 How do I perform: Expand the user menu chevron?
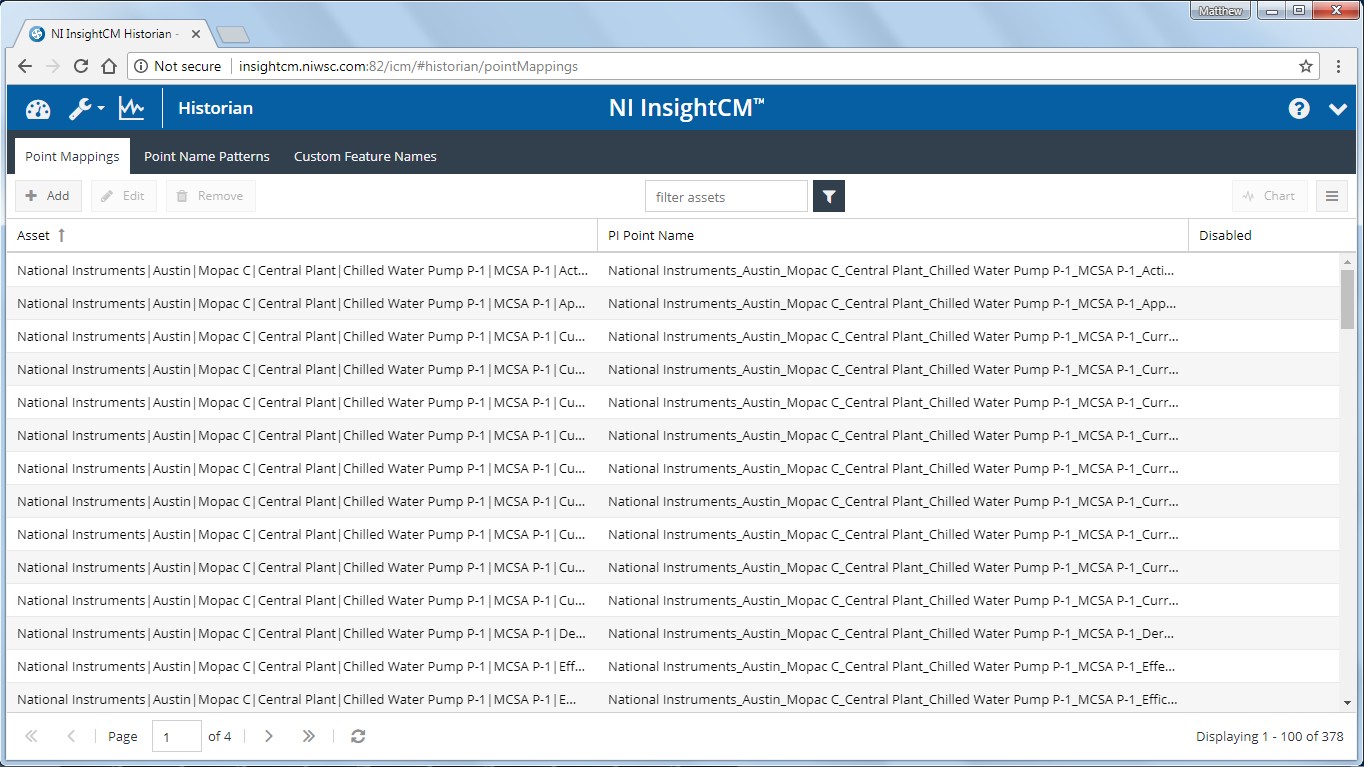pos(1338,109)
